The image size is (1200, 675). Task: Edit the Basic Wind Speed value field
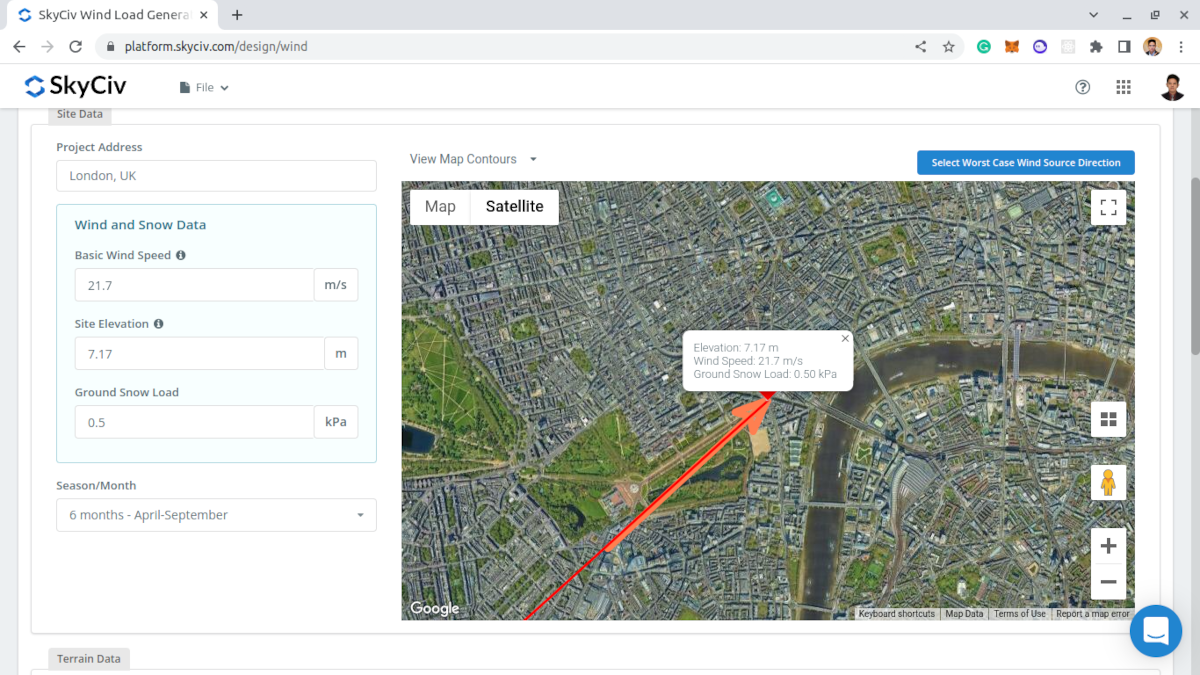click(194, 285)
